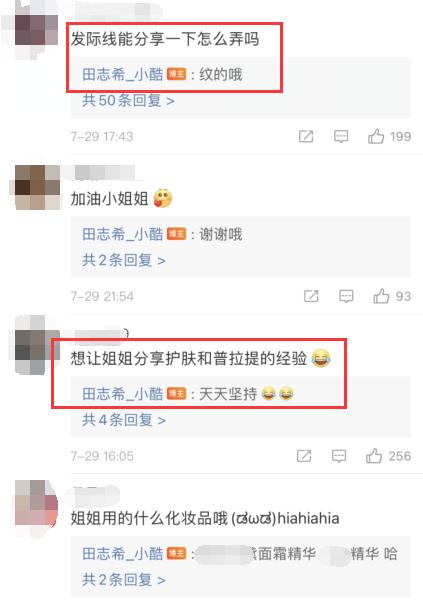Expand the 共50条回复 thread

[128, 101]
